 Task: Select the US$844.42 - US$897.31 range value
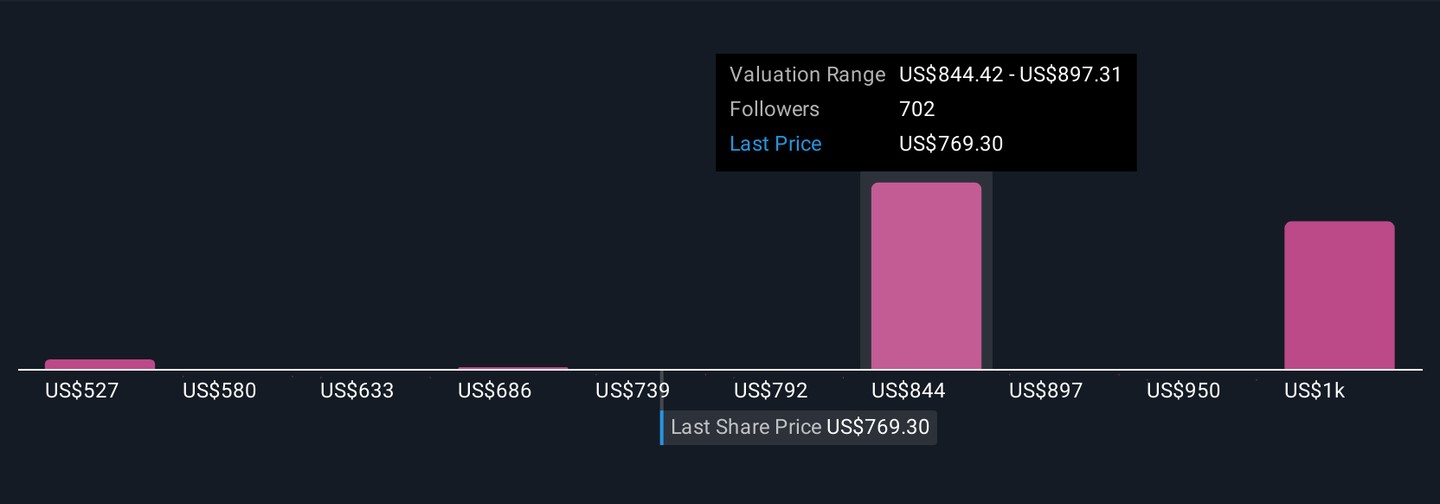[1010, 75]
